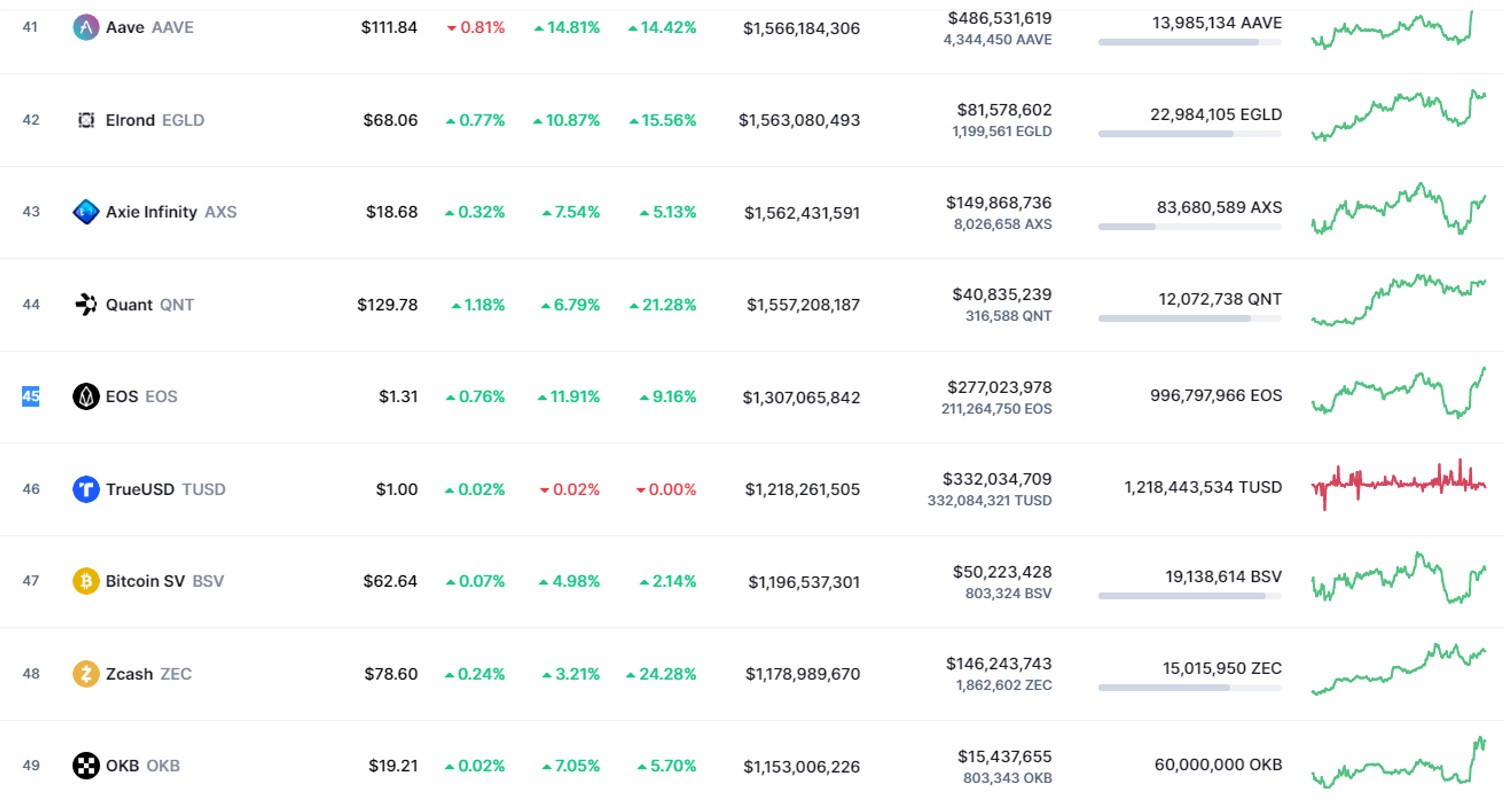Open the Elrond EGLD name link
The image size is (1504, 800).
pos(155,120)
